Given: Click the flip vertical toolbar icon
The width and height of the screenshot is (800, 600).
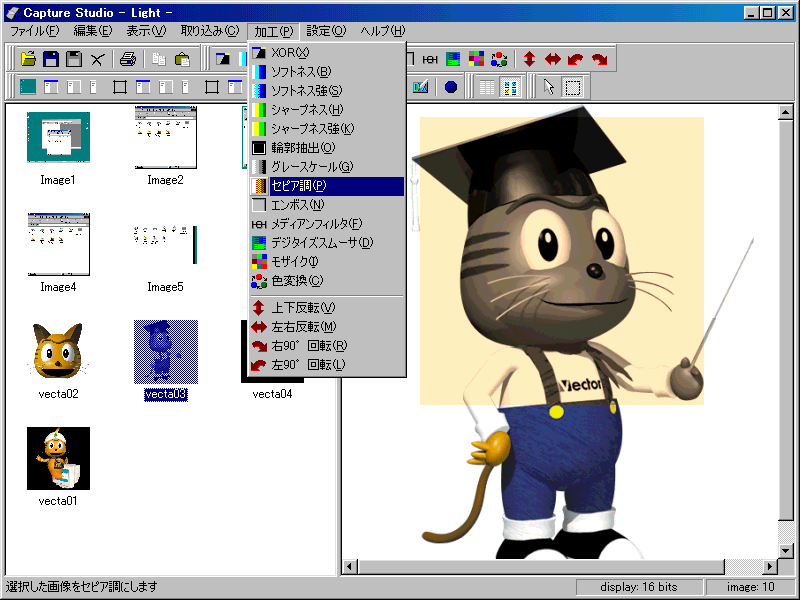Looking at the screenshot, I should [x=530, y=59].
